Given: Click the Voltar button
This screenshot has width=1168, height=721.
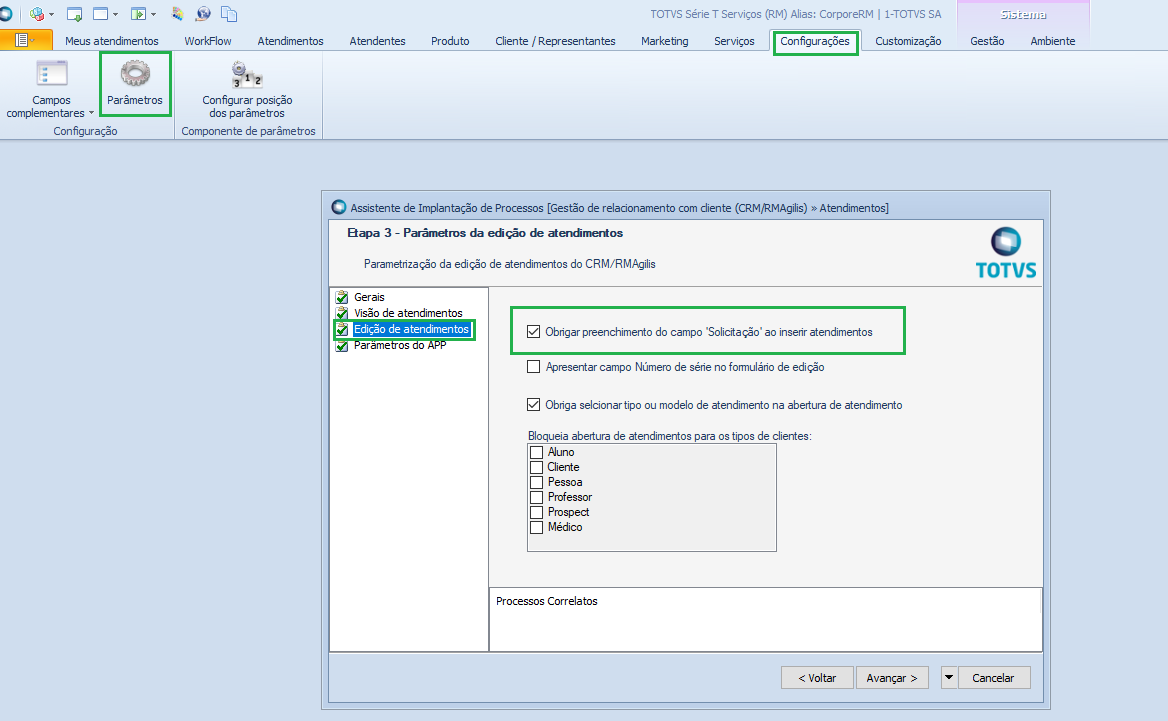Looking at the screenshot, I should point(817,678).
